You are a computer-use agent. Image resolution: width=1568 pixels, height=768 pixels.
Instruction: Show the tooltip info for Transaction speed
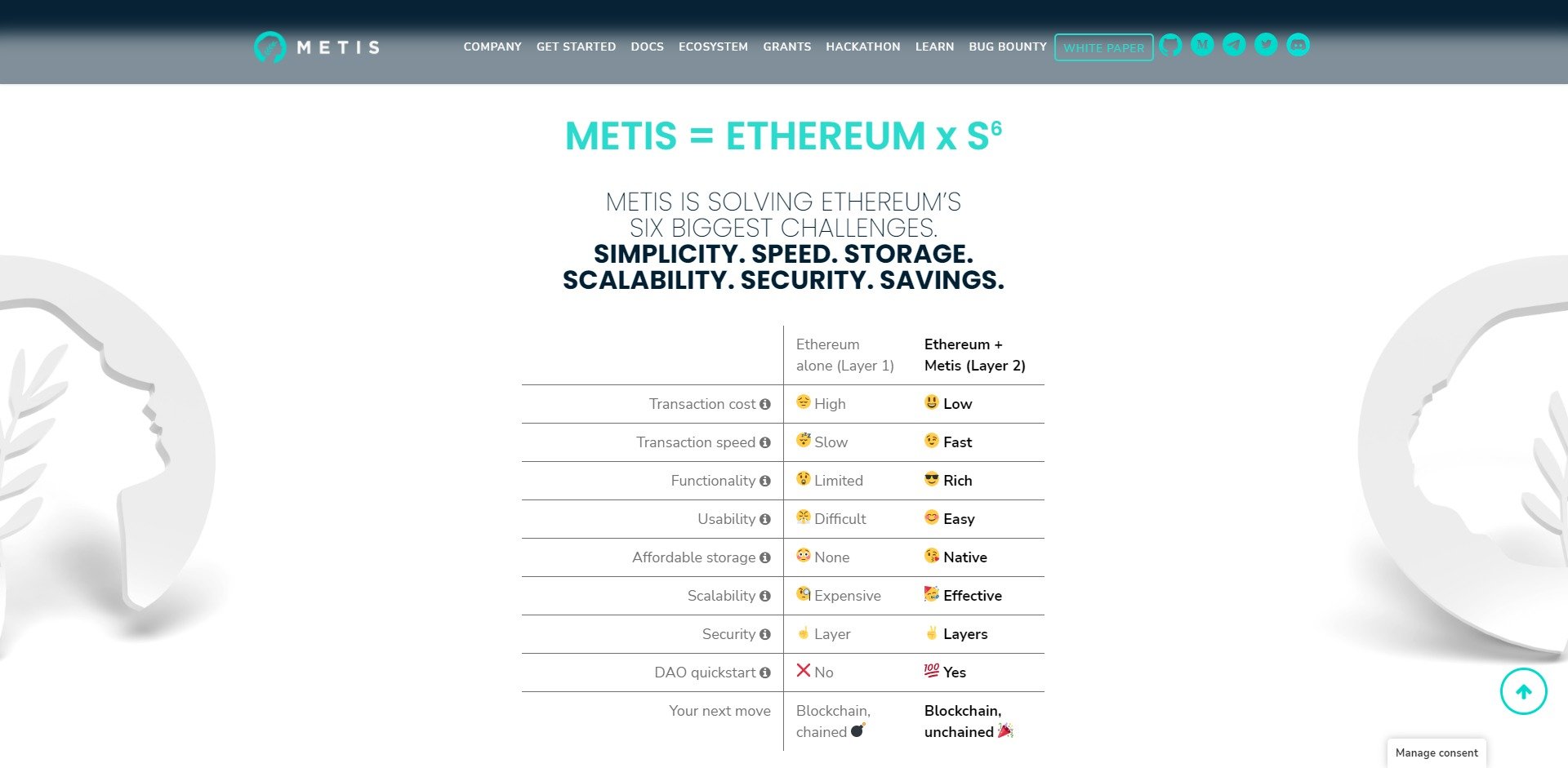point(765,442)
